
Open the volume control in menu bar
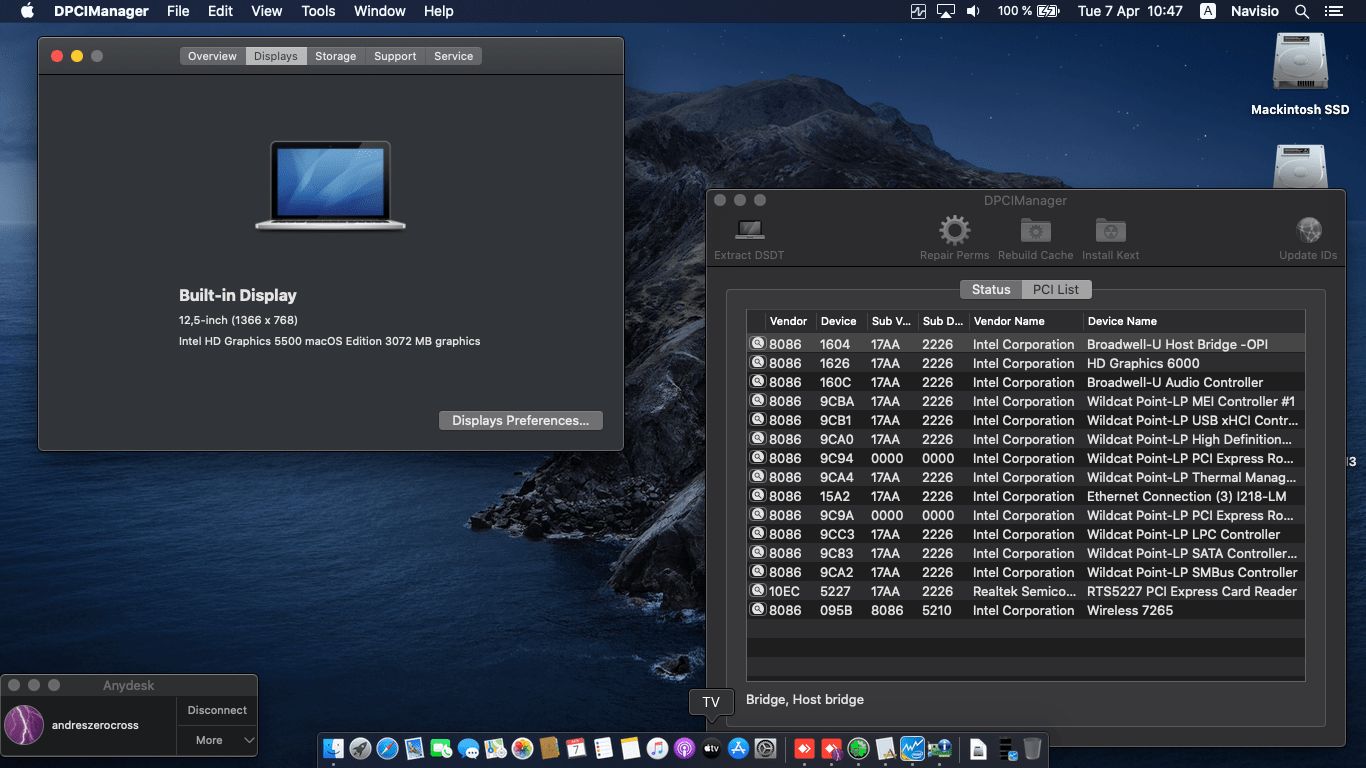coord(973,12)
